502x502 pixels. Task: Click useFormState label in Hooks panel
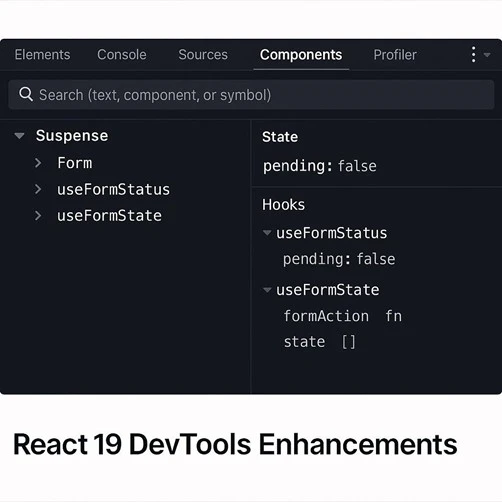328,290
